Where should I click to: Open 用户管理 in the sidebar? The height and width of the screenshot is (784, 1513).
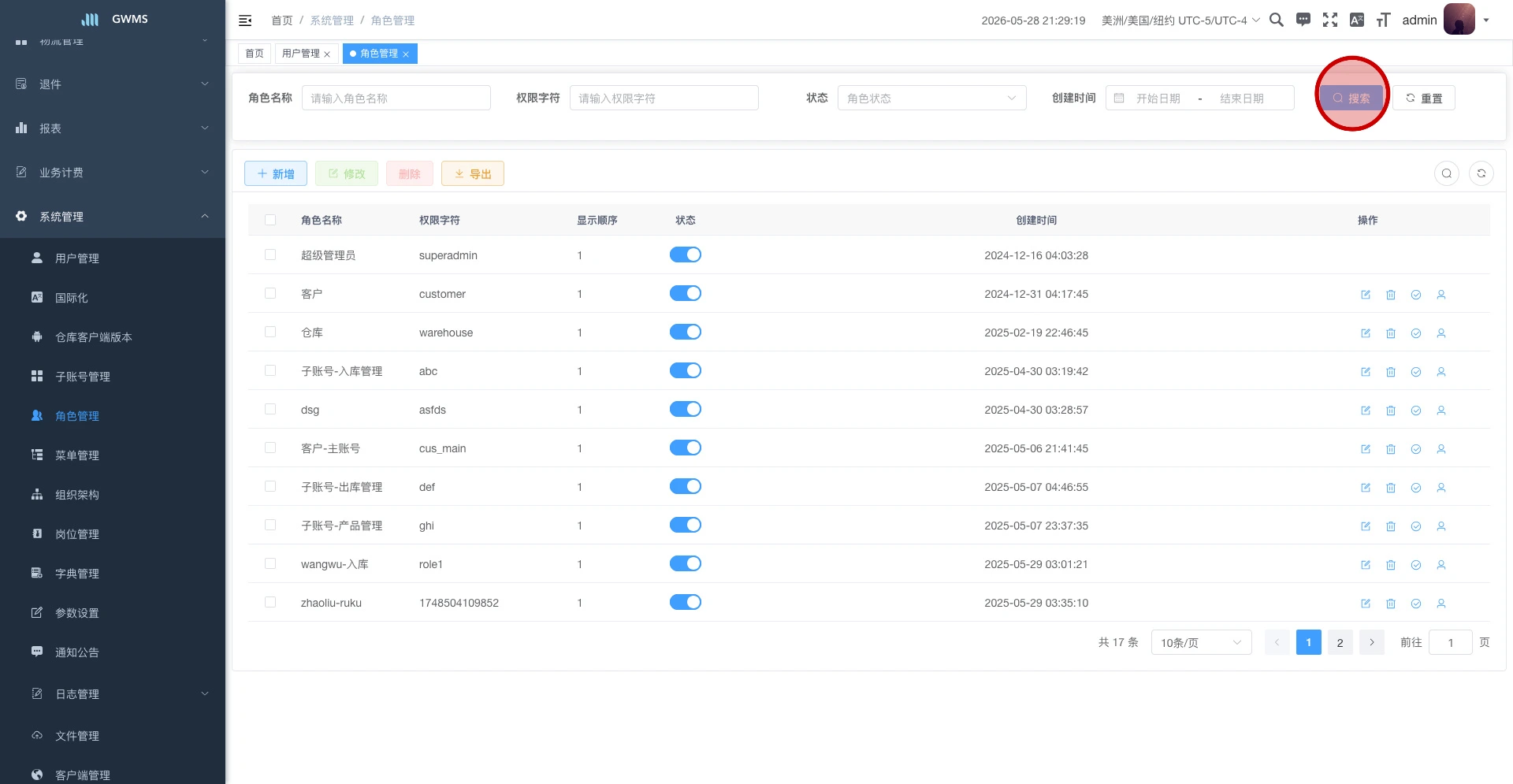(x=113, y=258)
